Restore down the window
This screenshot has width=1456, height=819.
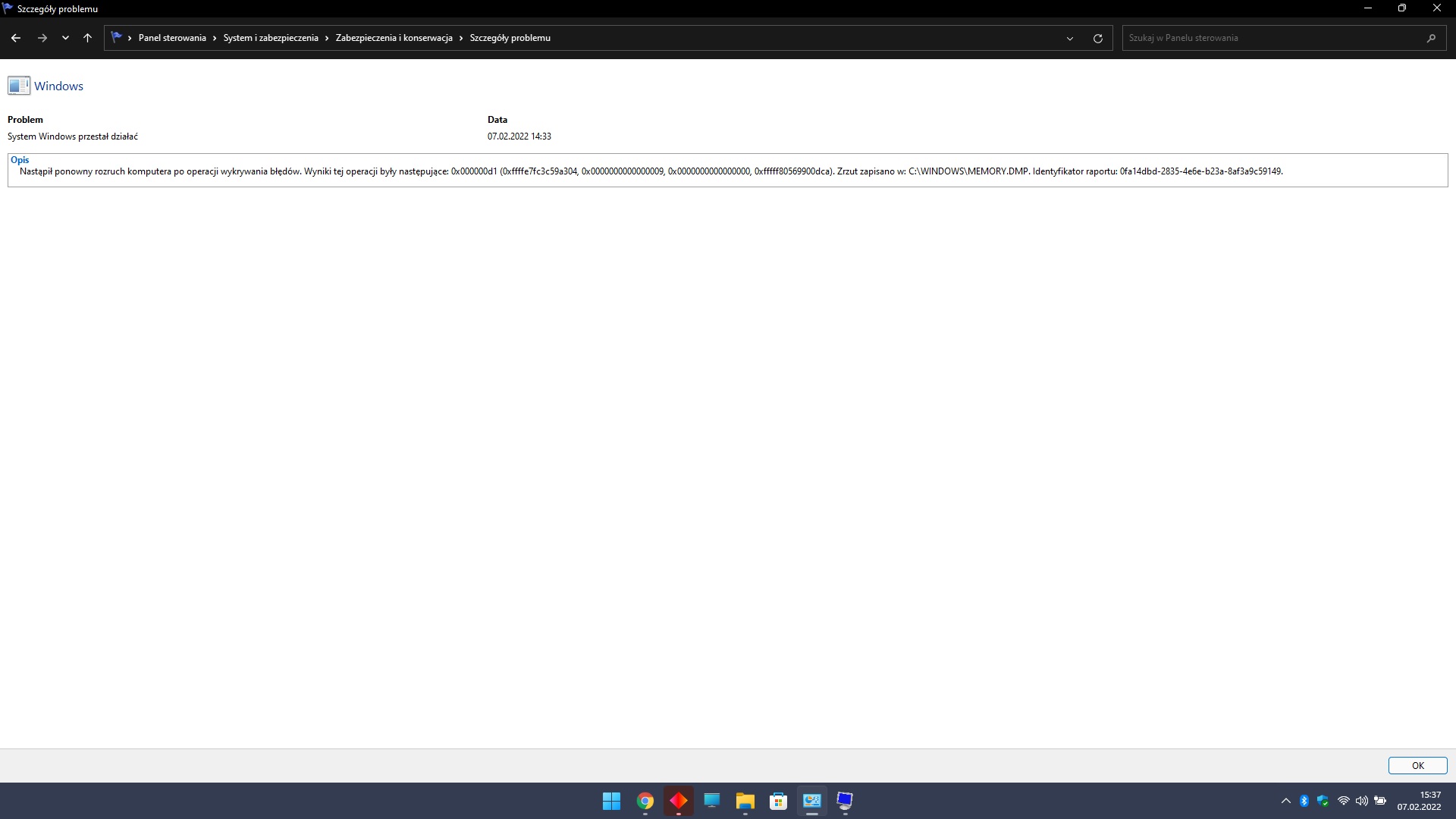[1401, 8]
